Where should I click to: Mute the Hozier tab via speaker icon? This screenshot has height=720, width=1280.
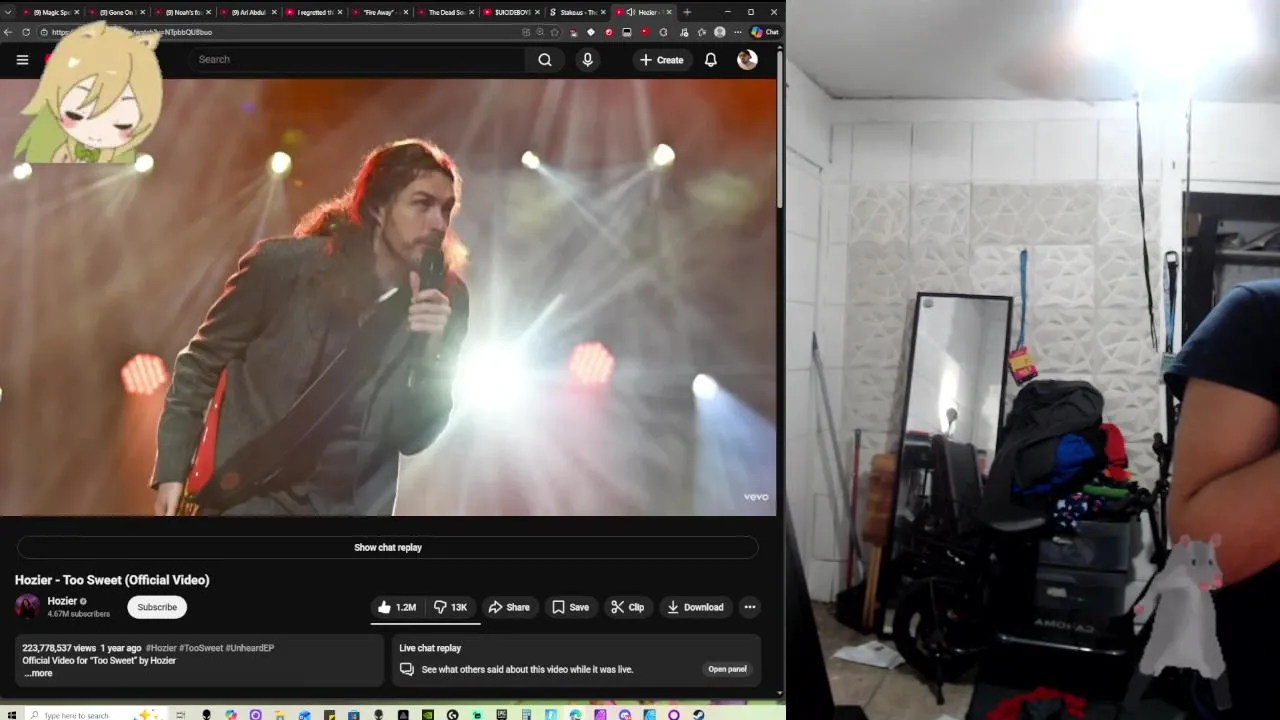point(631,12)
